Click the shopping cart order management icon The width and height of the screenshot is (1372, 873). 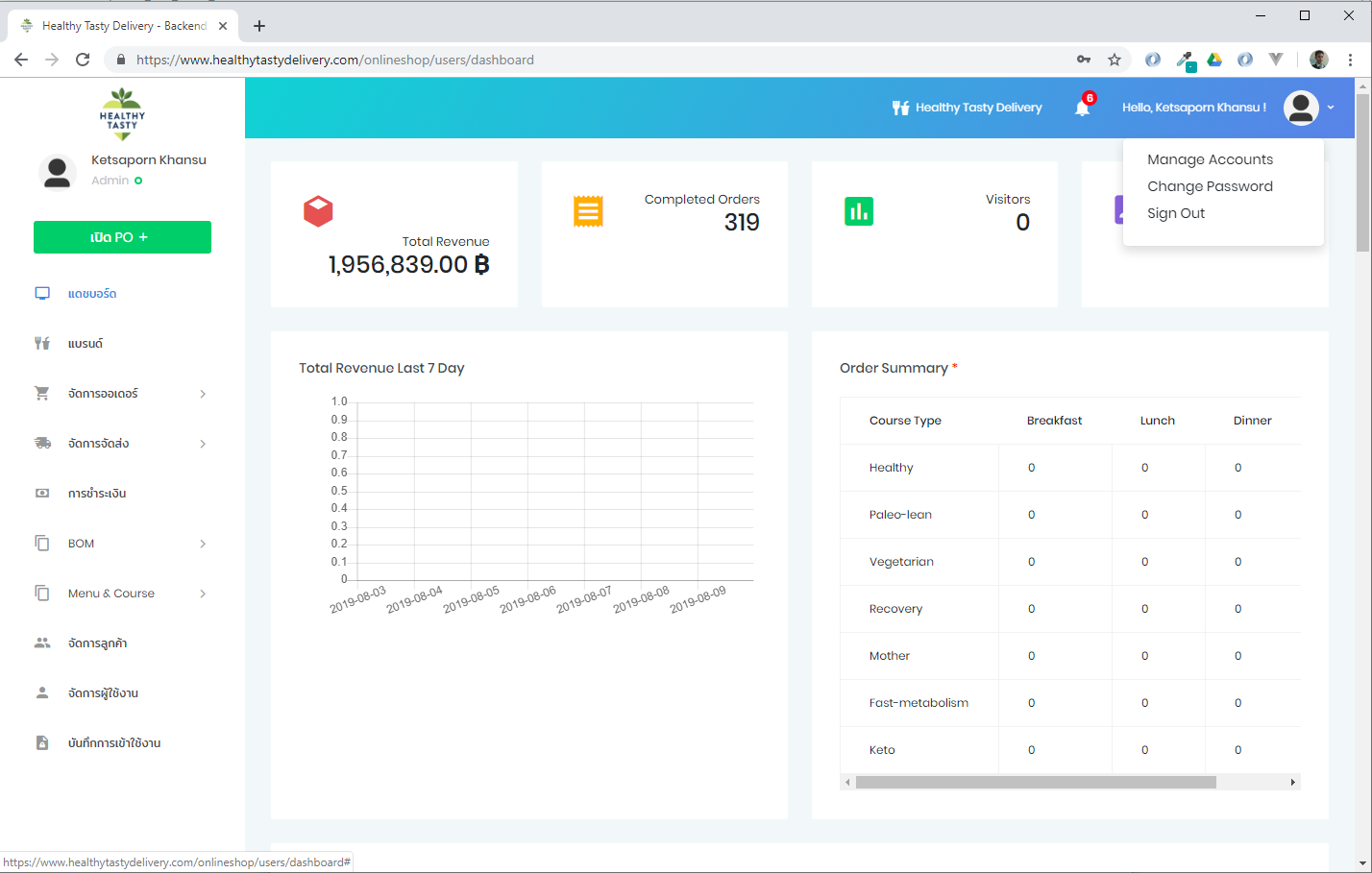[42, 393]
